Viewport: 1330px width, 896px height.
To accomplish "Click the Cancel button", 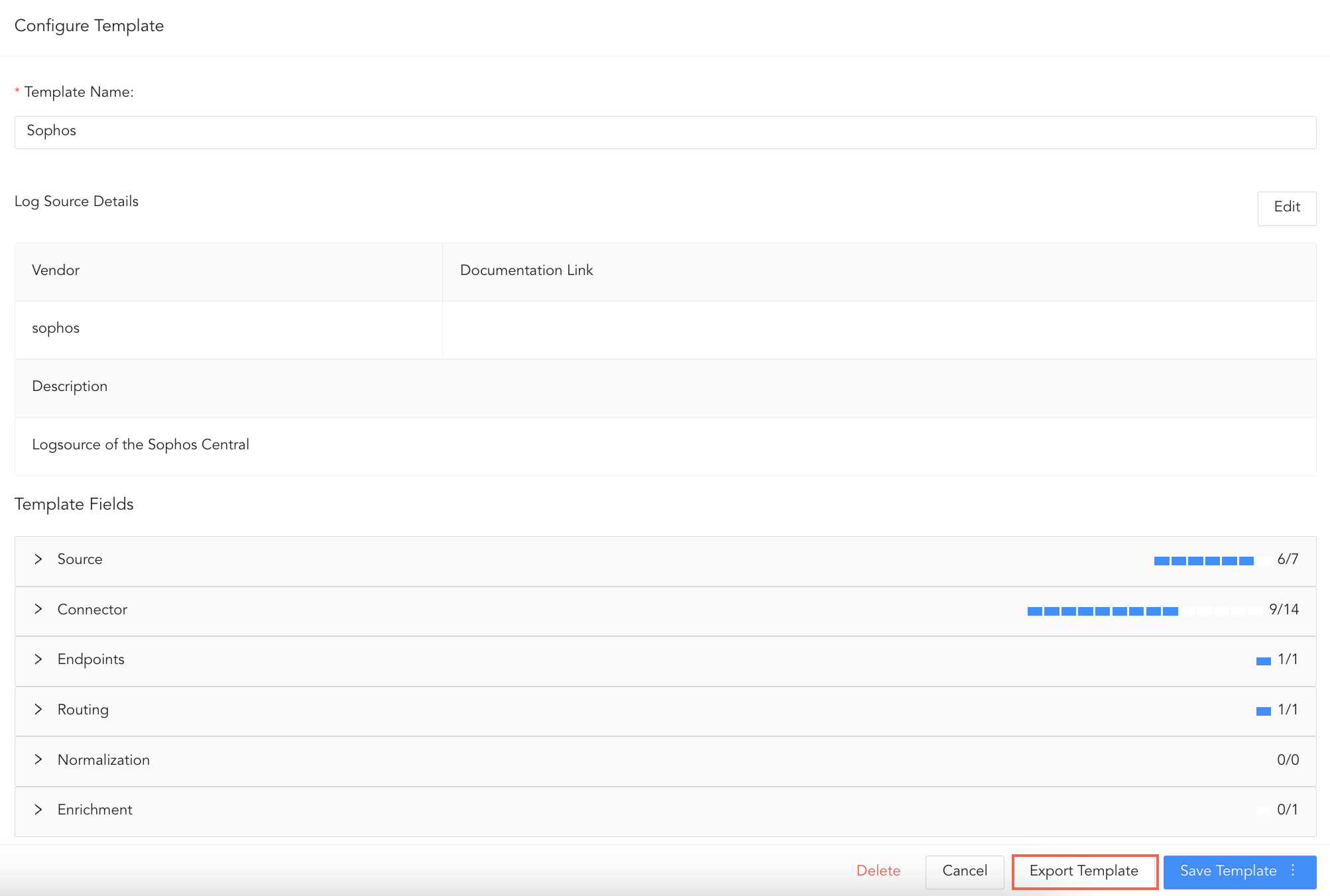I will tap(964, 871).
